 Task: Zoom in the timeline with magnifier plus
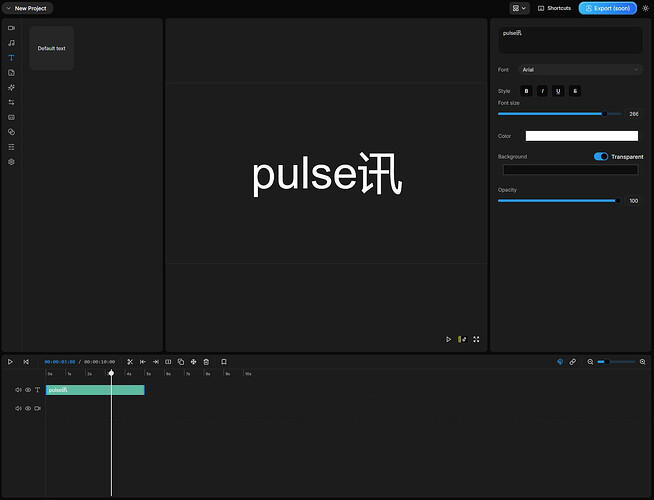(x=642, y=362)
